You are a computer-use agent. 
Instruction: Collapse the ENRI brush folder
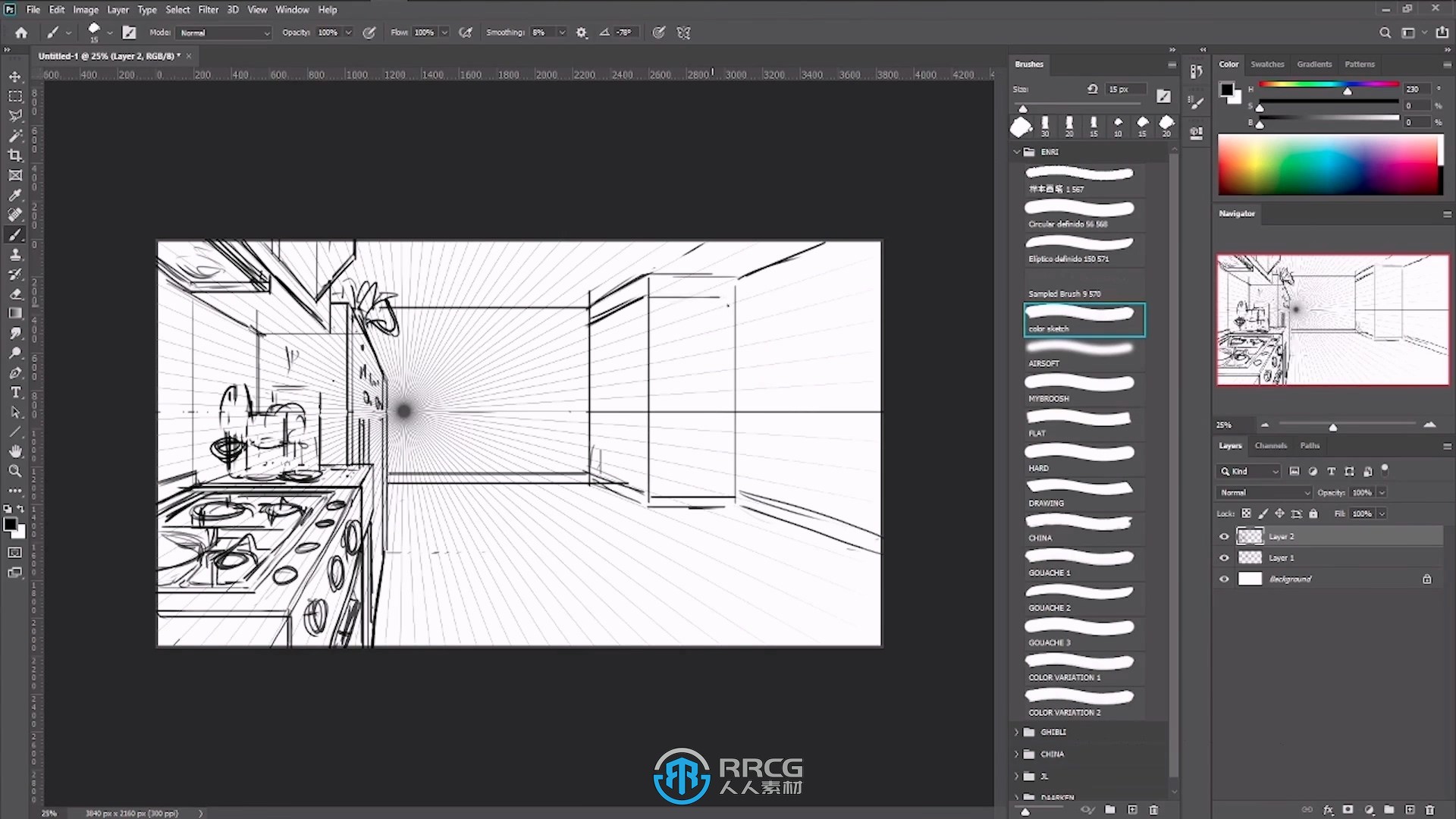[x=1017, y=152]
